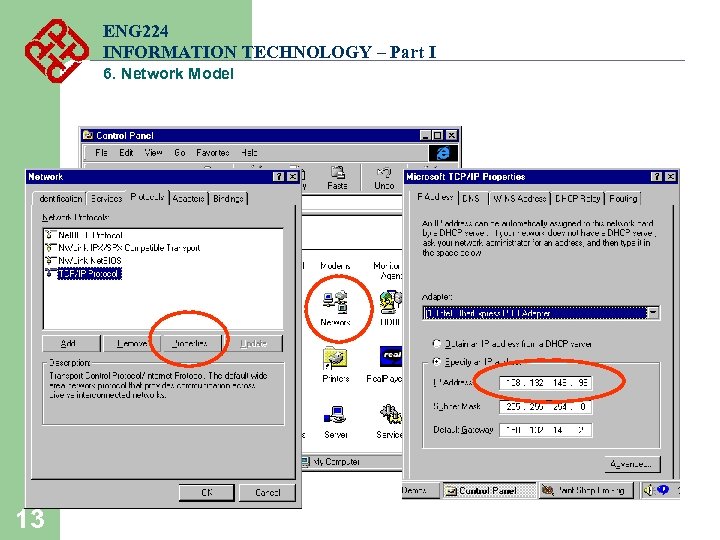Open the Edit menu in Control Panel

(x=126, y=152)
